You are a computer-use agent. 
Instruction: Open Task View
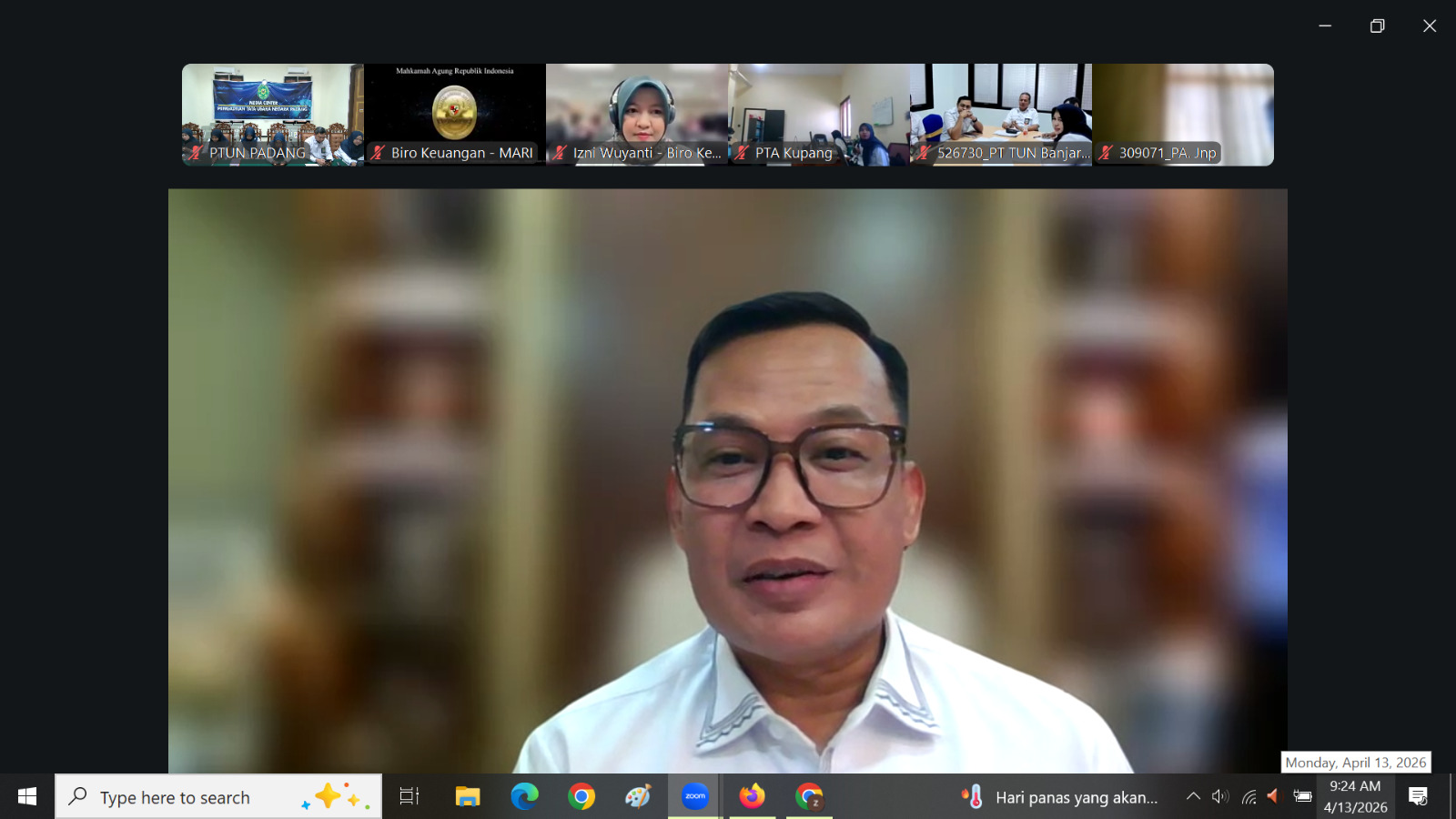point(409,796)
